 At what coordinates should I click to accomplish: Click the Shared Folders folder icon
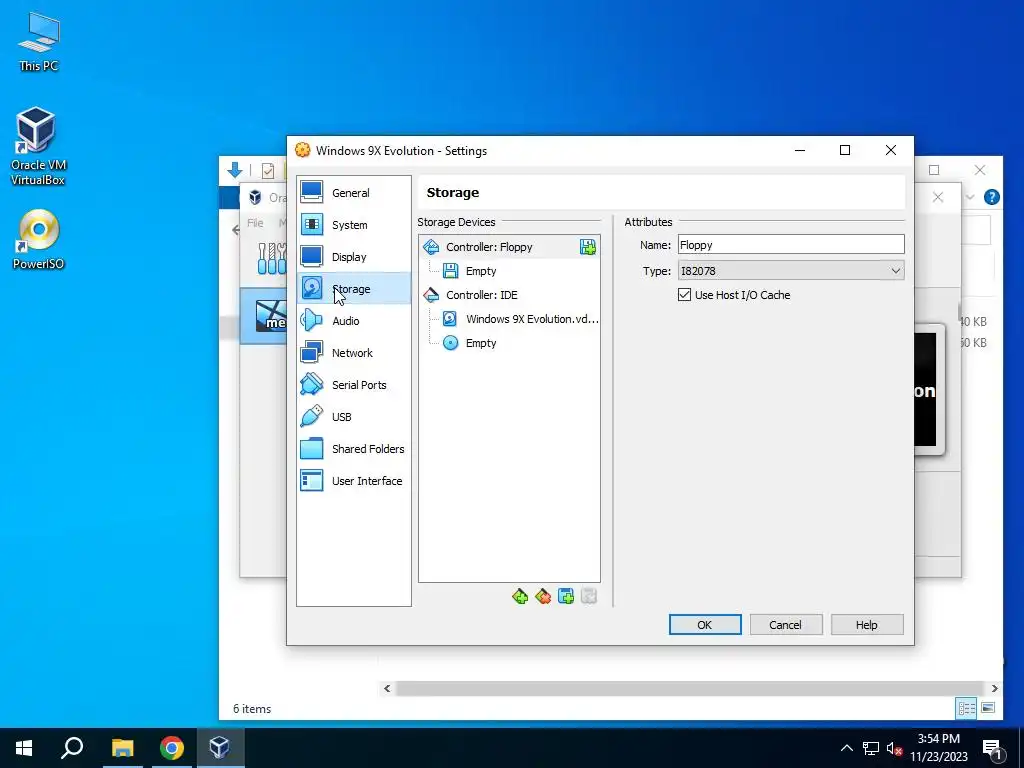pos(312,448)
